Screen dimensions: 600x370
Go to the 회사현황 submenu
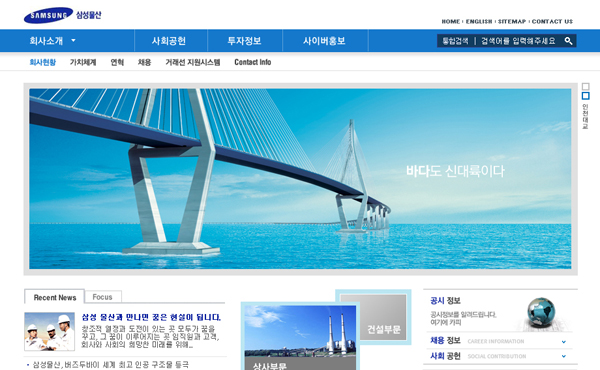(x=43, y=62)
